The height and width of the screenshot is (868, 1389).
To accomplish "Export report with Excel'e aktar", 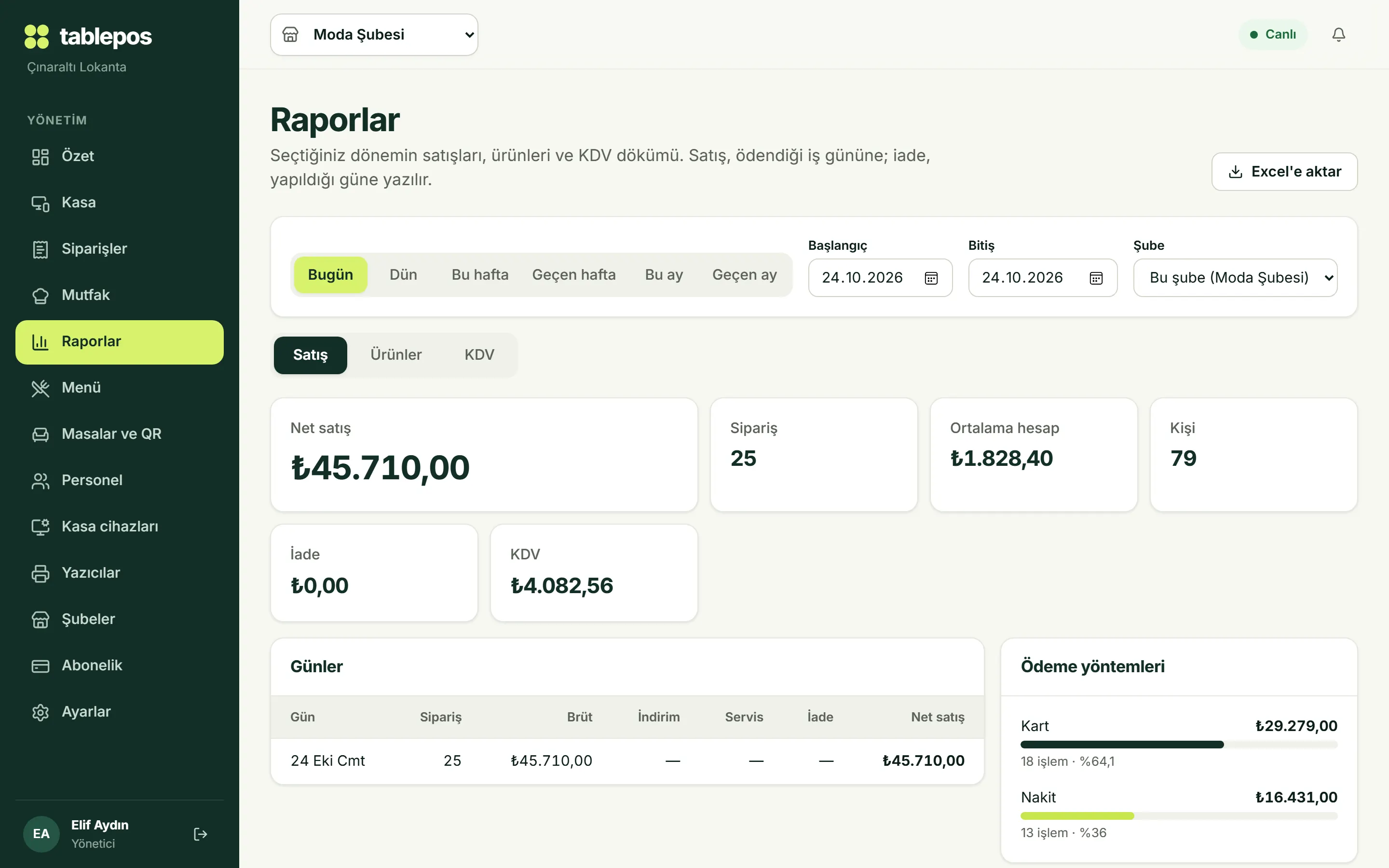I will coord(1284,172).
